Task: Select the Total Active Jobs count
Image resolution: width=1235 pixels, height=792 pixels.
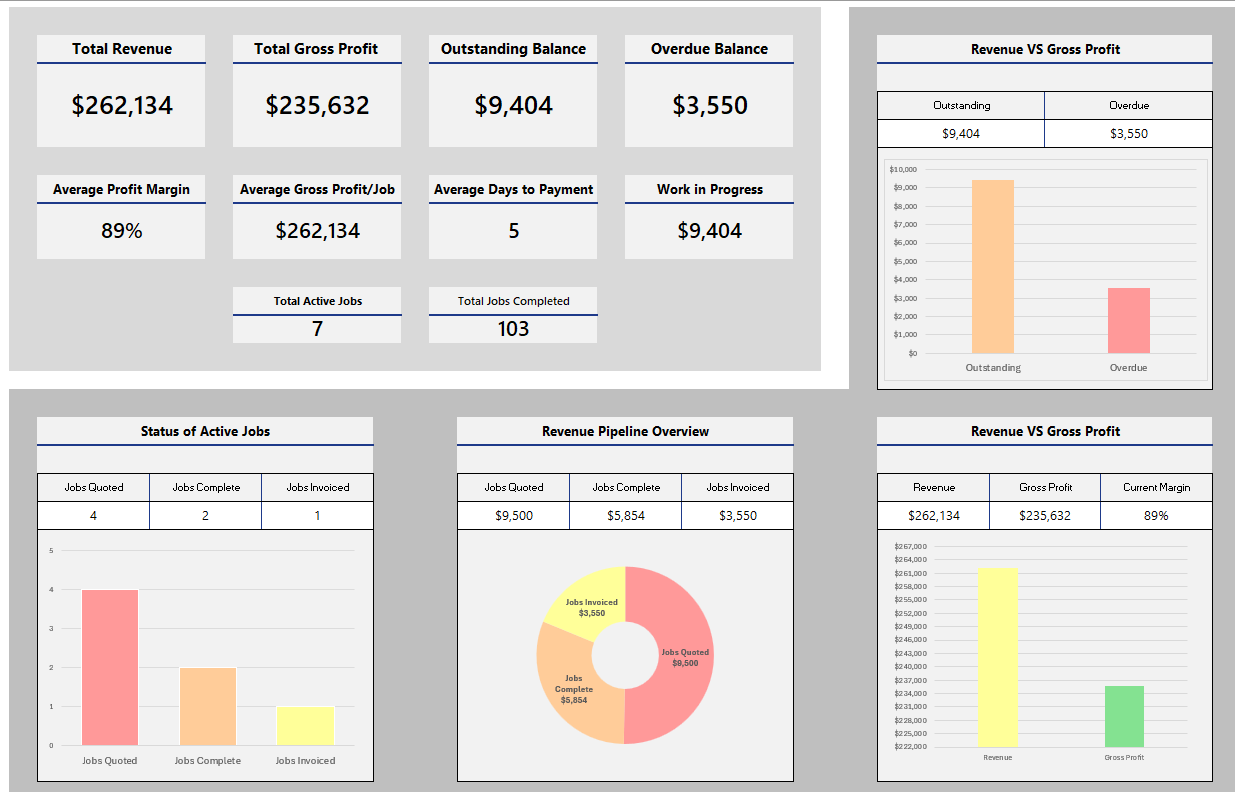Action: click(317, 329)
